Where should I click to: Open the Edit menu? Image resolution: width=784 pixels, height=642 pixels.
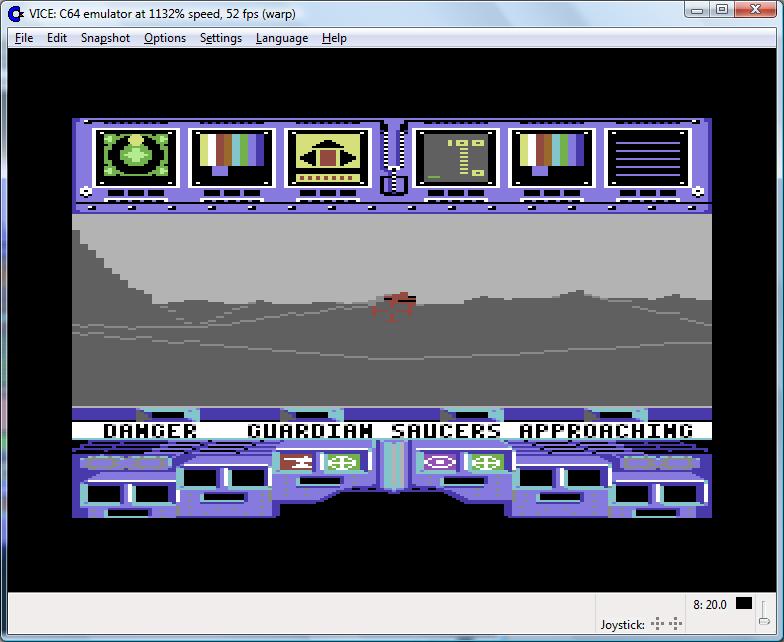[56, 38]
